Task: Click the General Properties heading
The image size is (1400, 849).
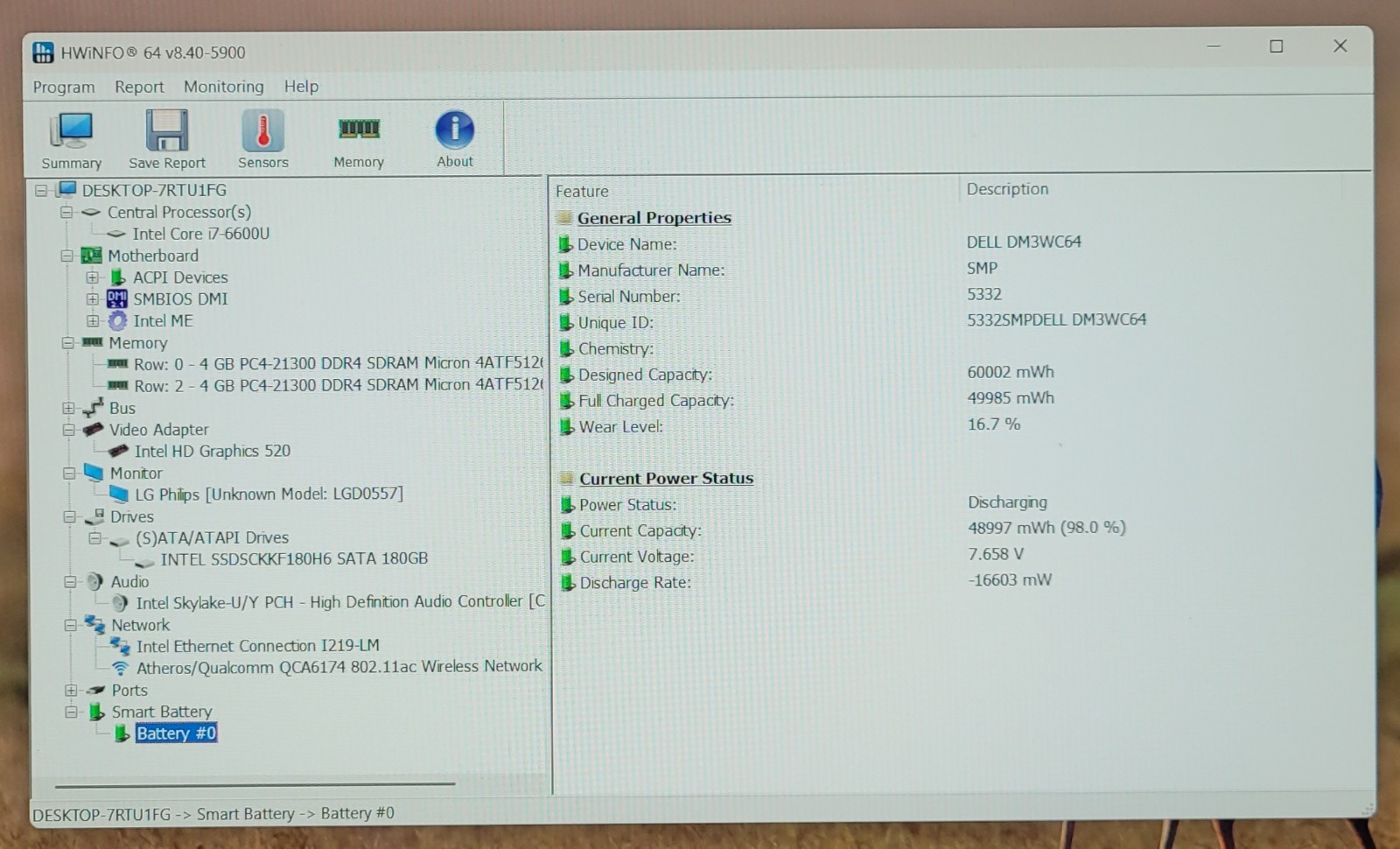Action: [x=654, y=218]
